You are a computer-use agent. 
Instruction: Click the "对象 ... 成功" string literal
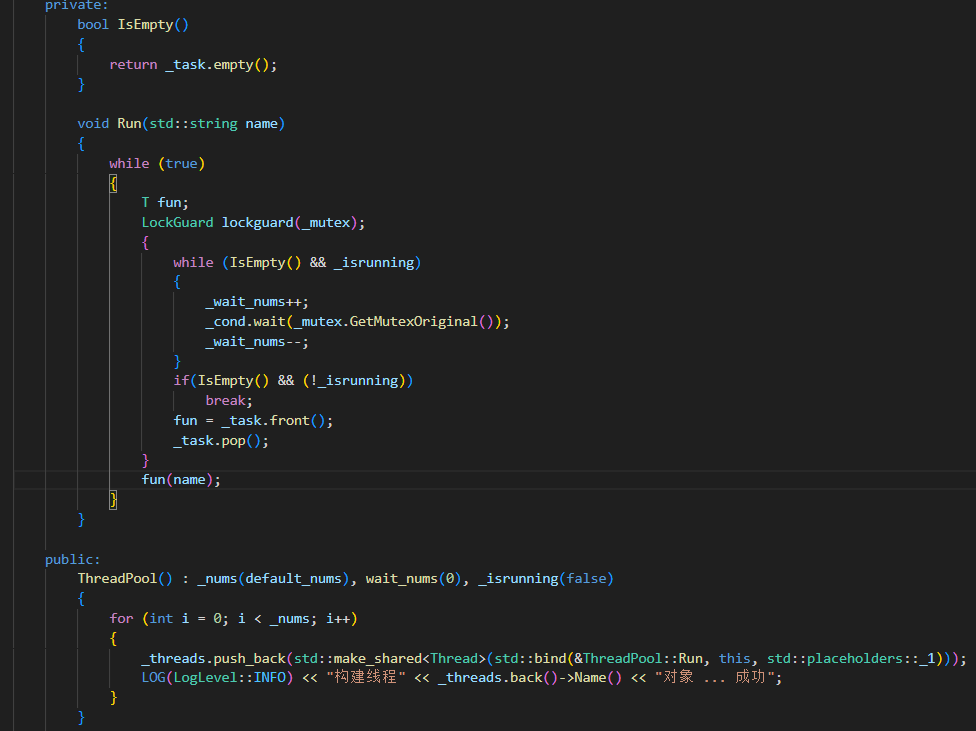click(714, 677)
